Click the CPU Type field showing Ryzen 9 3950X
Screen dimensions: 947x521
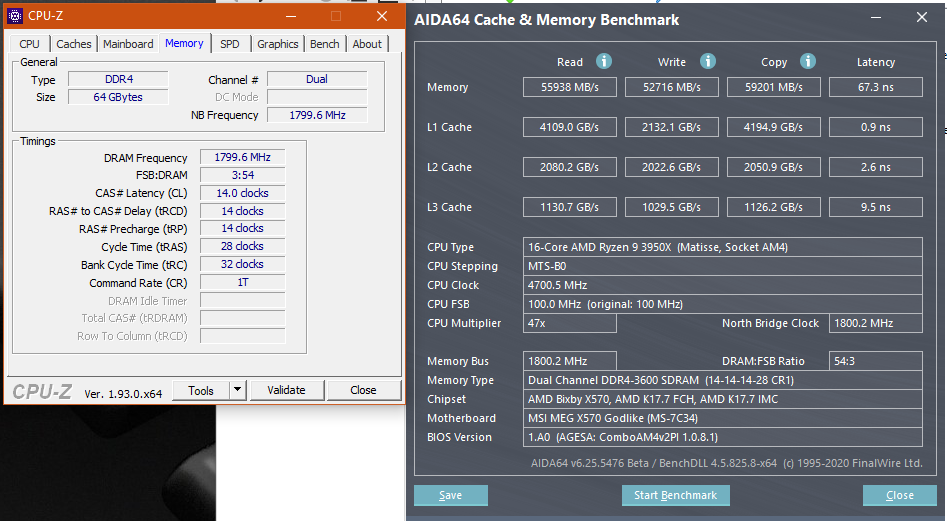(x=722, y=247)
